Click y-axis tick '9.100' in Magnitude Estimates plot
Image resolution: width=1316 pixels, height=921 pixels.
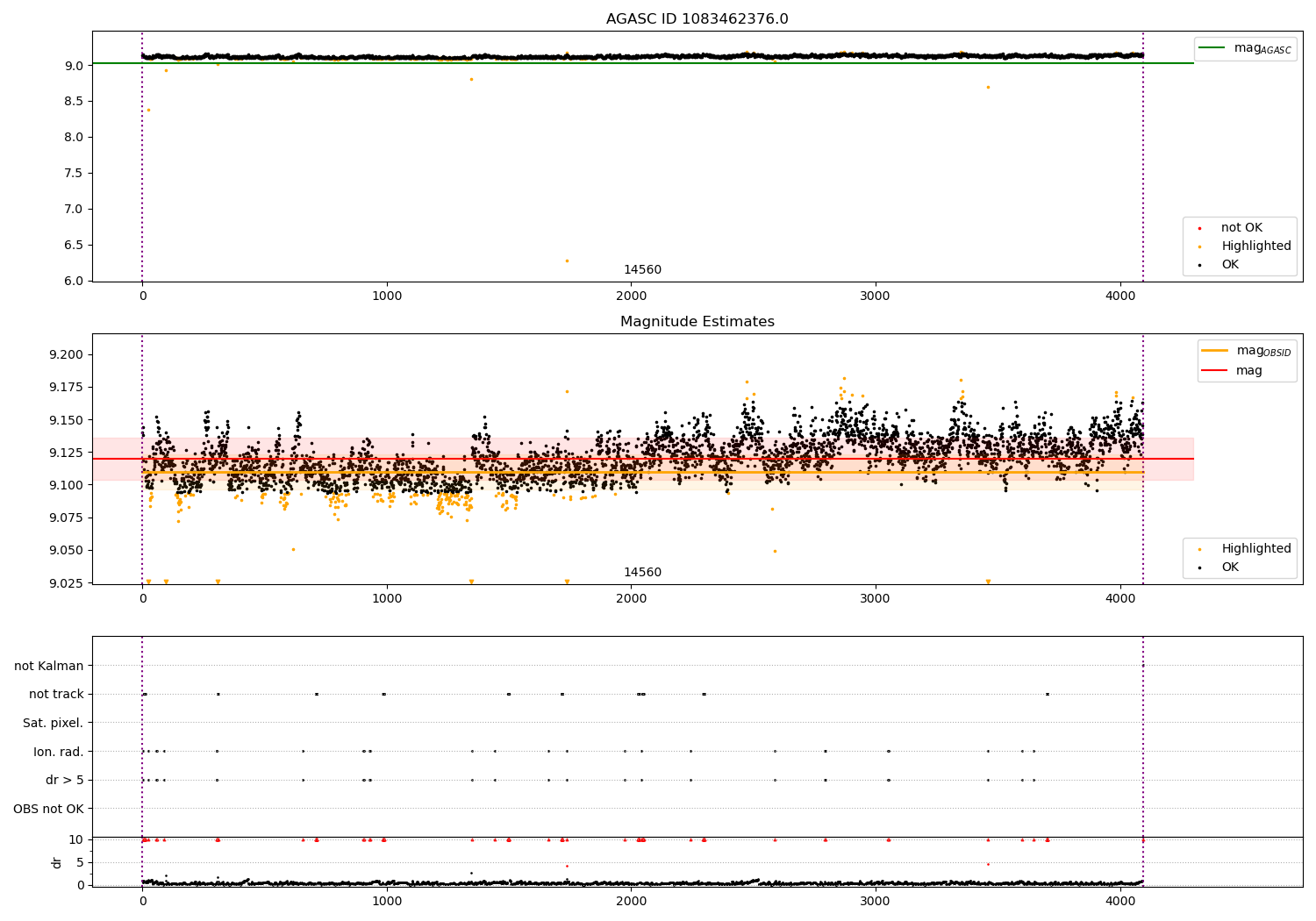tap(66, 486)
